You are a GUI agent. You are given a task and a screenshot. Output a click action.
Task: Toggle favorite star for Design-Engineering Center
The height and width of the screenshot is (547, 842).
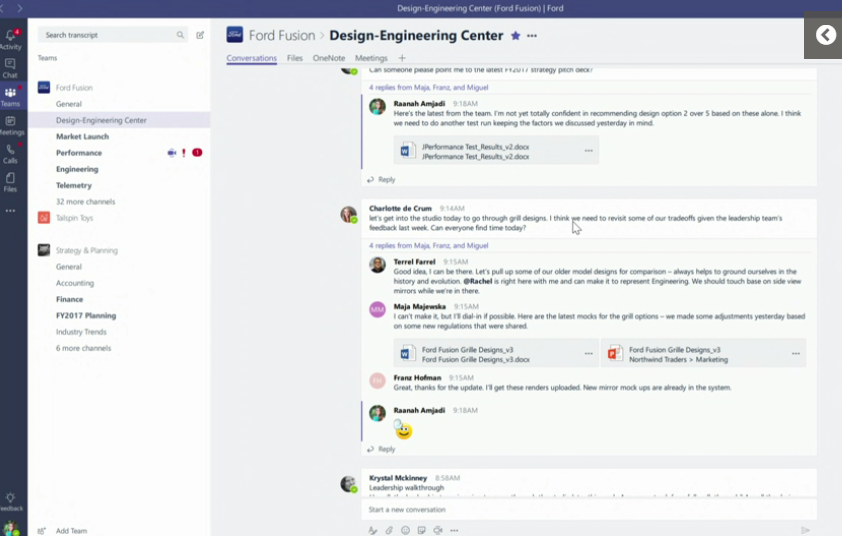click(515, 36)
